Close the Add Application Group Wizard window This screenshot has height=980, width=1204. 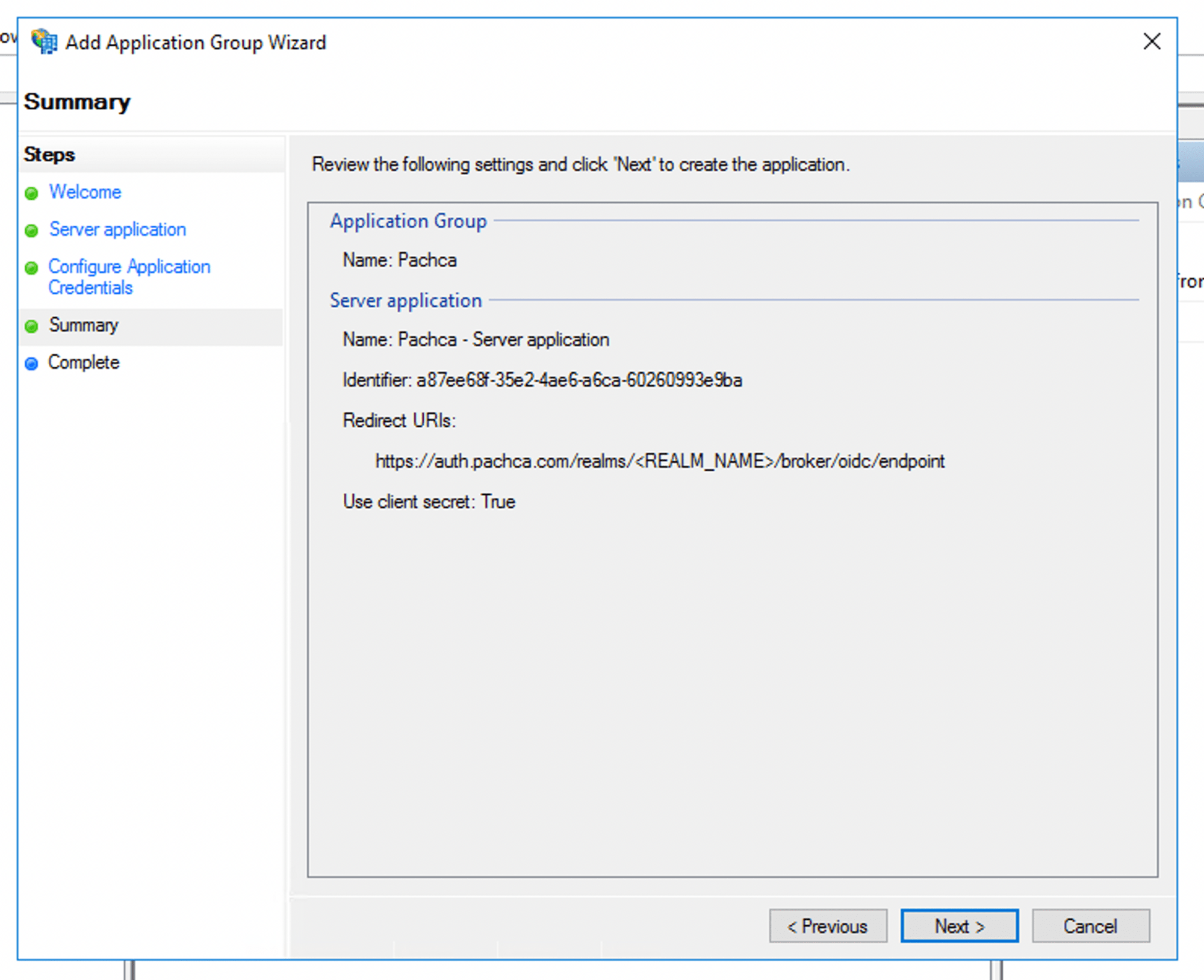click(1152, 42)
